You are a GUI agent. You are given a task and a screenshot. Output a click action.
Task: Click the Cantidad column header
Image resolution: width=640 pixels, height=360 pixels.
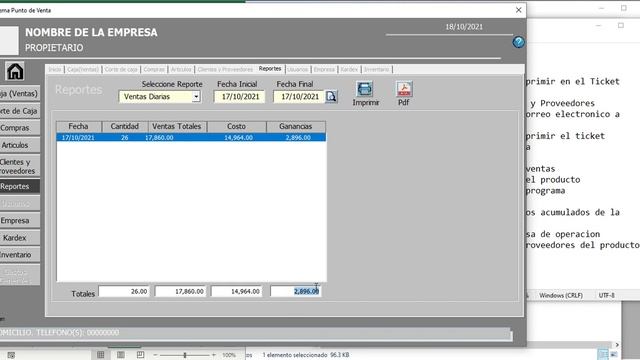click(x=125, y=127)
